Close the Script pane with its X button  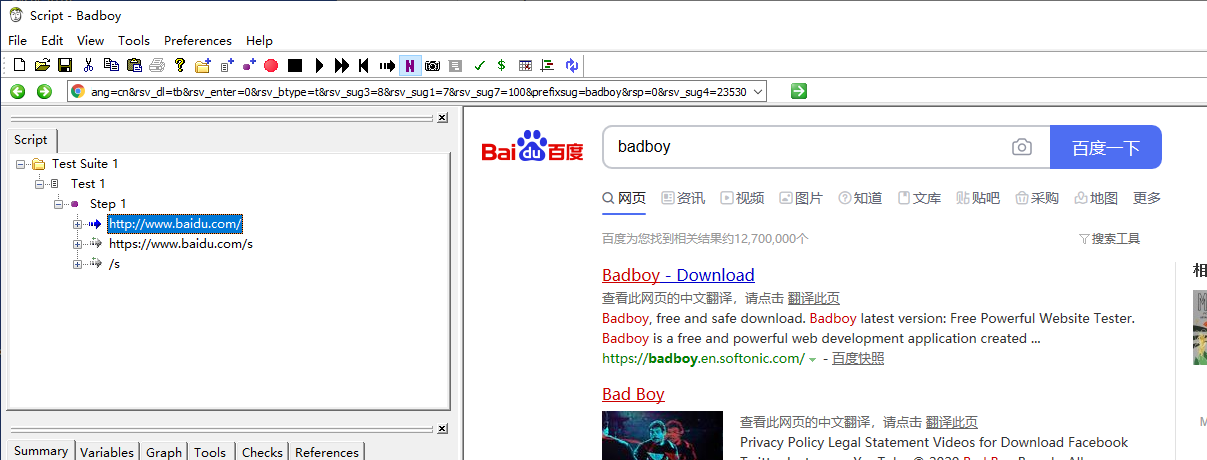coord(442,118)
